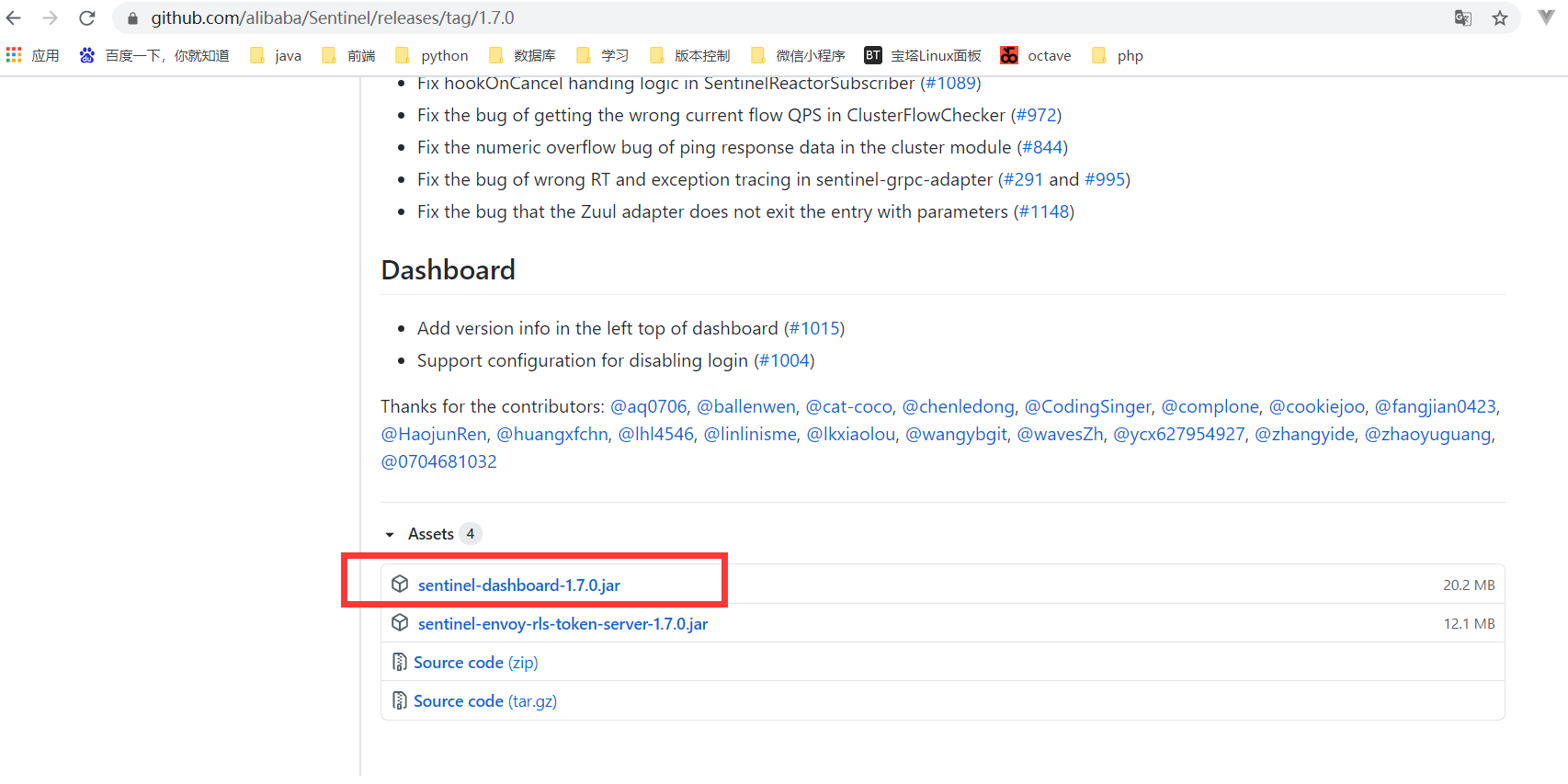The image size is (1568, 784).
Task: Download Source code (zip)
Action: [x=476, y=663]
